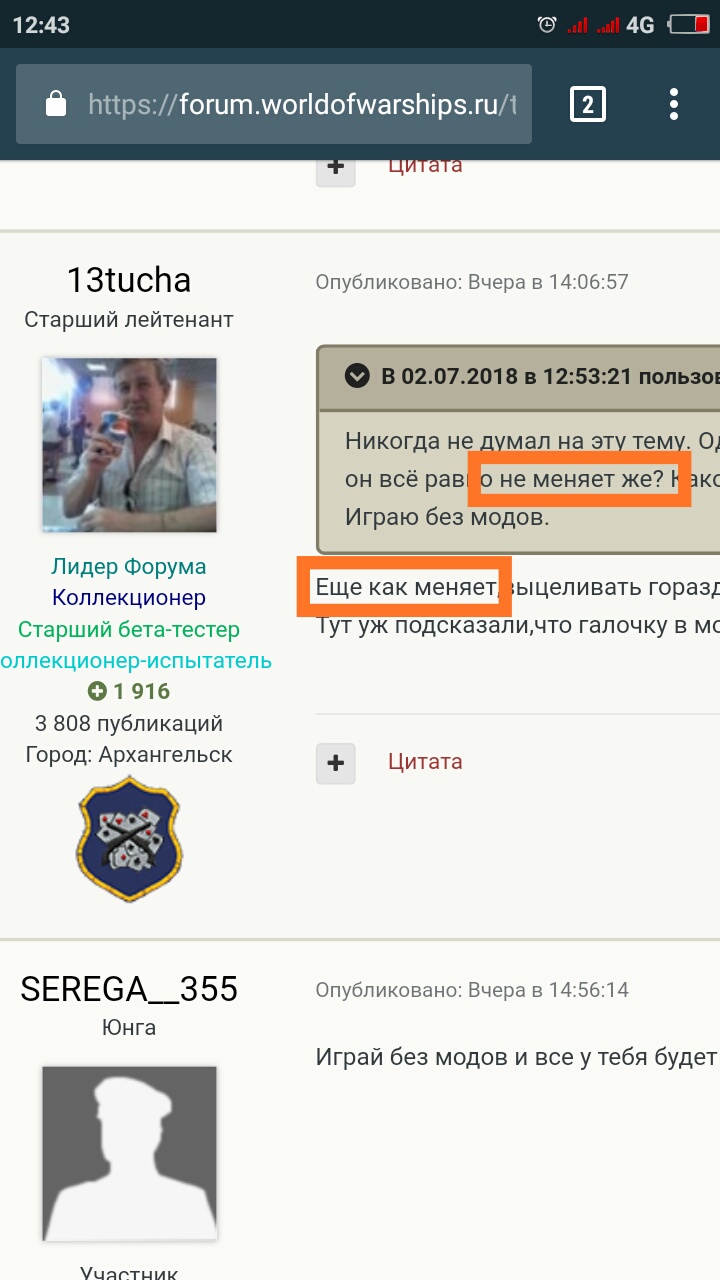Tap the plus multiquote button under 13tucha's post
This screenshot has height=1280, width=720.
[x=335, y=763]
